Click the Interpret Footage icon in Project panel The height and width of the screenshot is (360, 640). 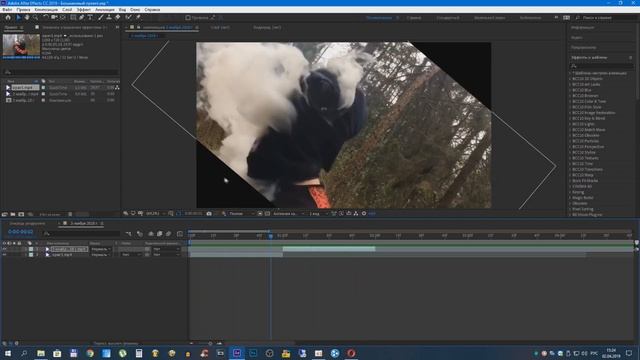tap(5, 214)
